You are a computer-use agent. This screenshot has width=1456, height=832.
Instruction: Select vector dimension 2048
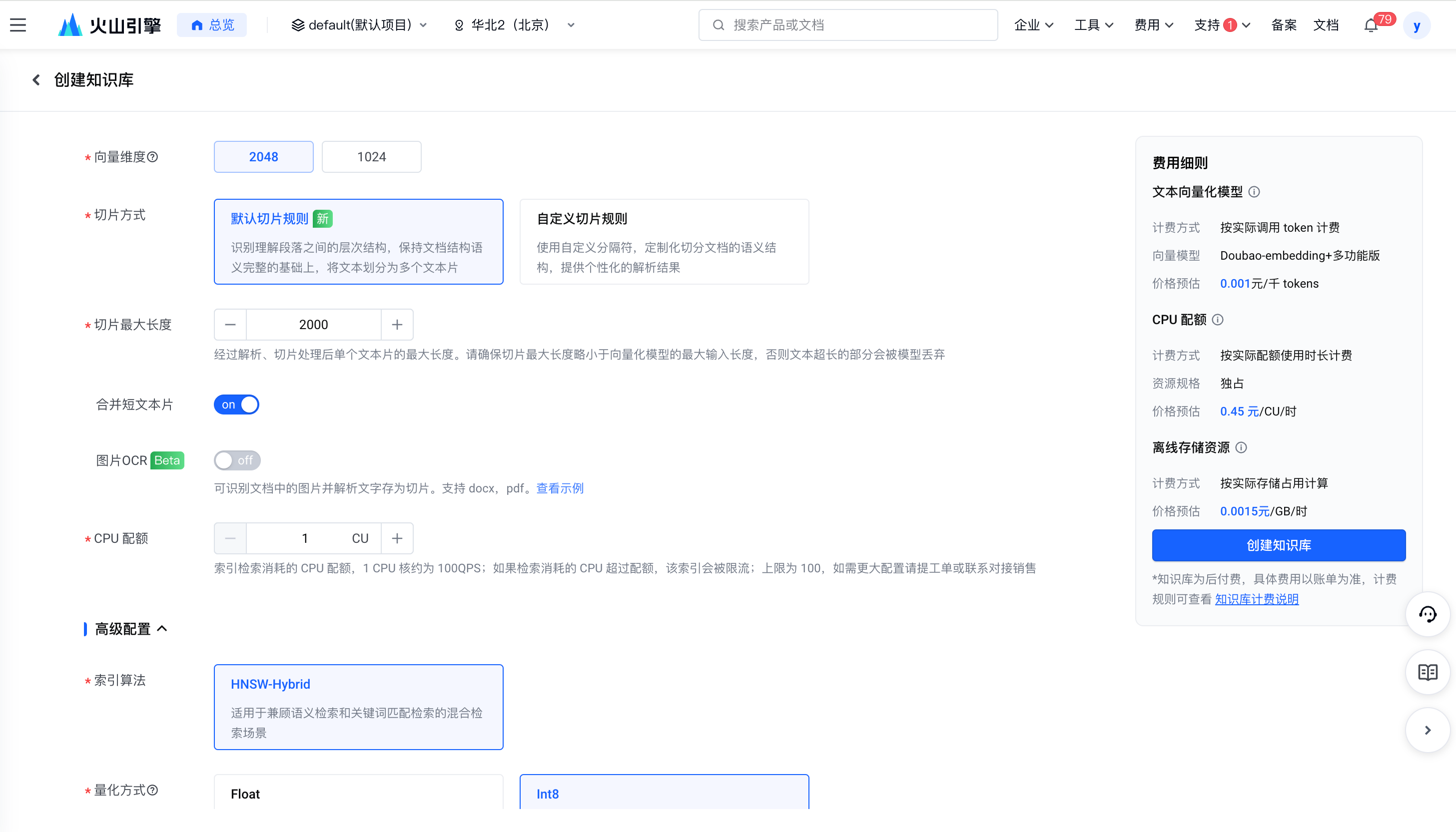pyautogui.click(x=263, y=157)
